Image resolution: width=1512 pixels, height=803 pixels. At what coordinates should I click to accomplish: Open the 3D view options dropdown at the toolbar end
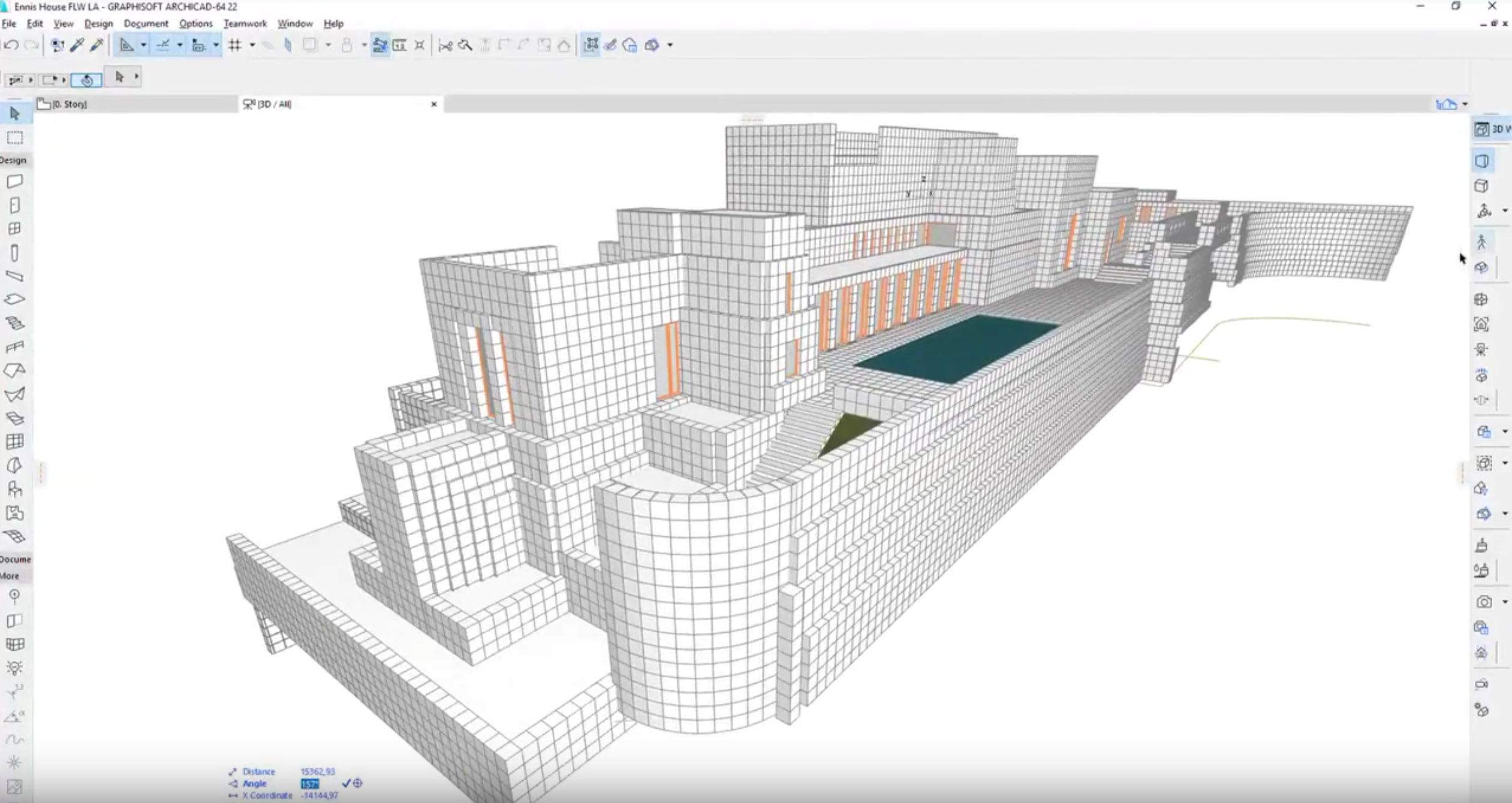[x=670, y=45]
